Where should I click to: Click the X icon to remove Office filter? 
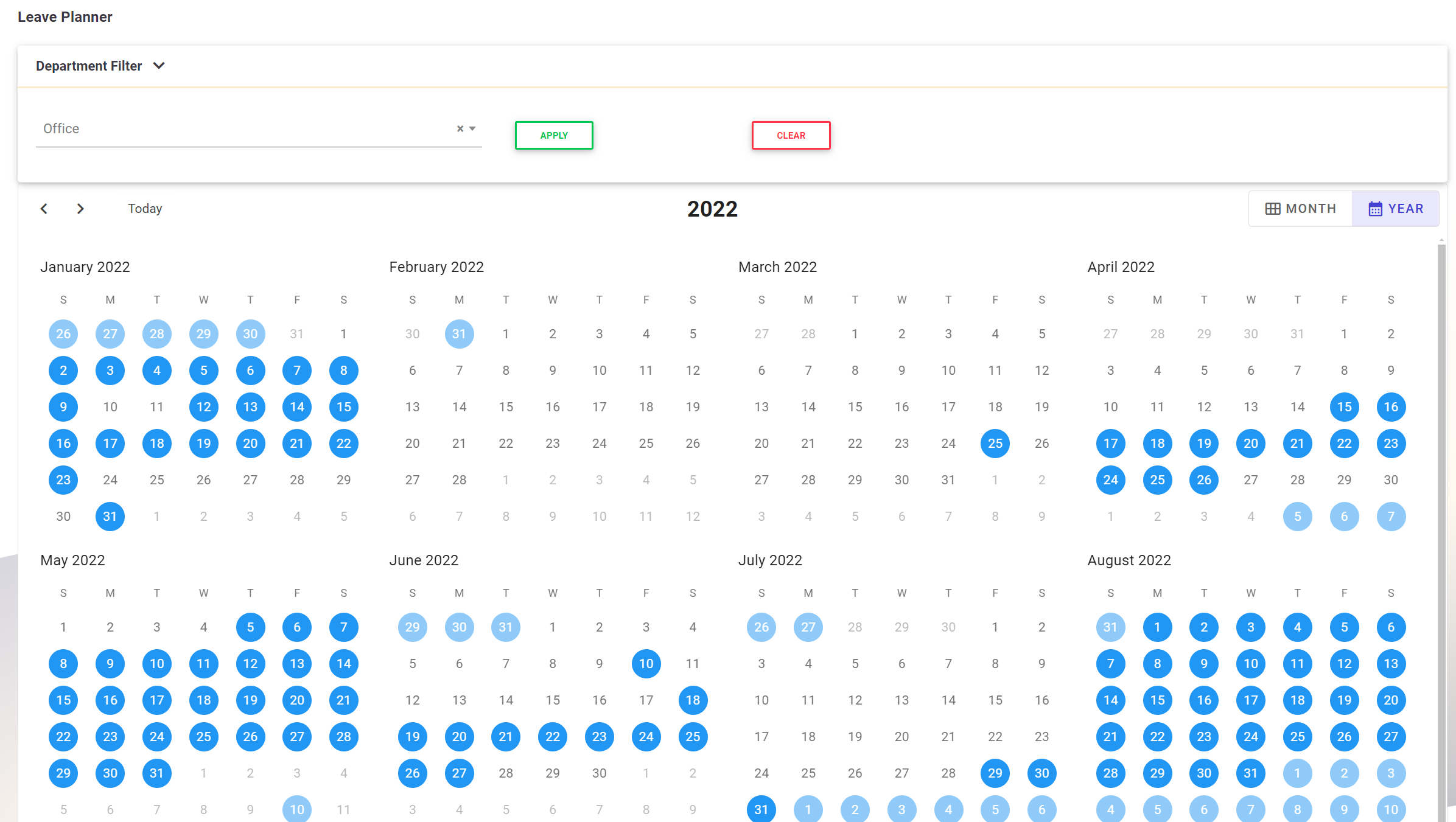[x=460, y=128]
